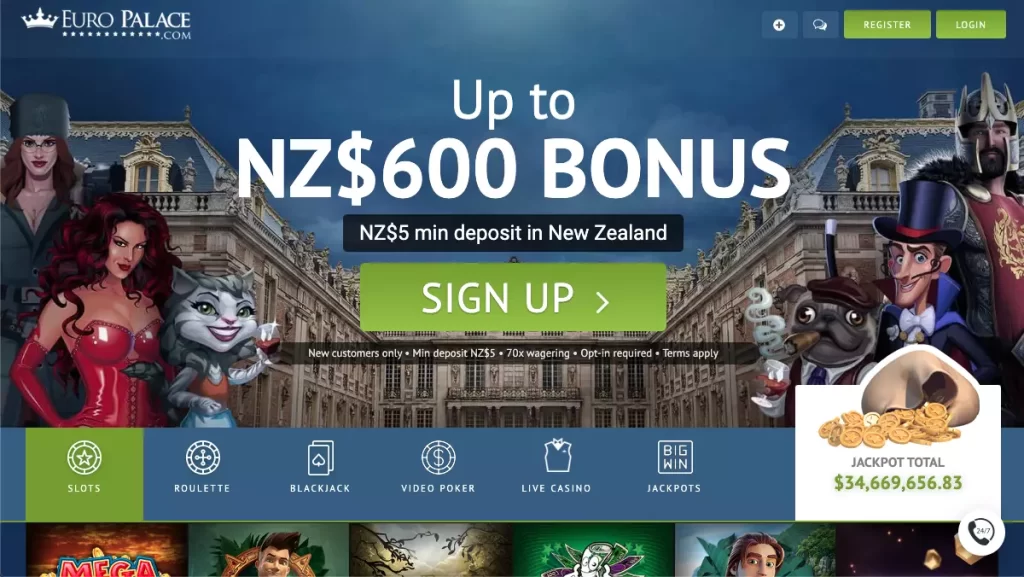Viewport: 1024px width, 577px height.
Task: Click the Euro Palace logo
Action: tap(106, 24)
